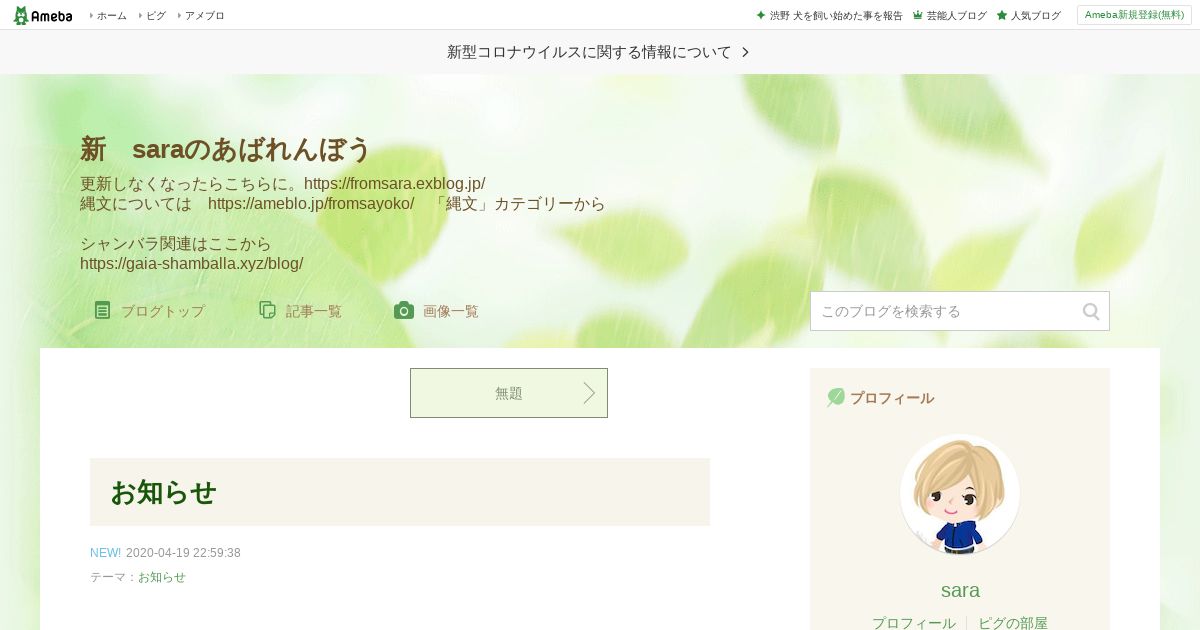
Task: Open the プロフィール link under sara
Action: [913, 623]
